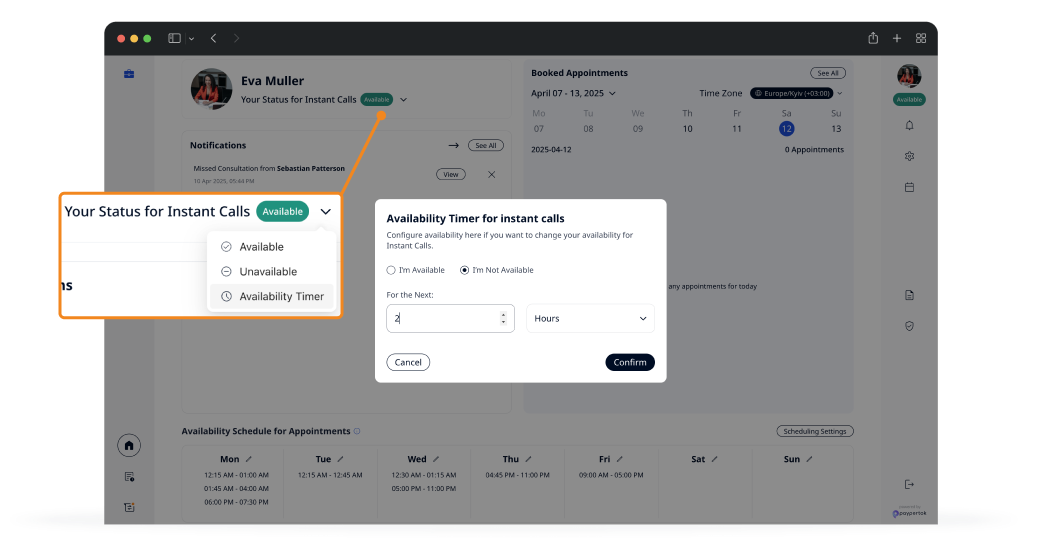This screenshot has height=541, width=1040.
Task: Toggle the browser sidebar panel icon
Action: (174, 38)
